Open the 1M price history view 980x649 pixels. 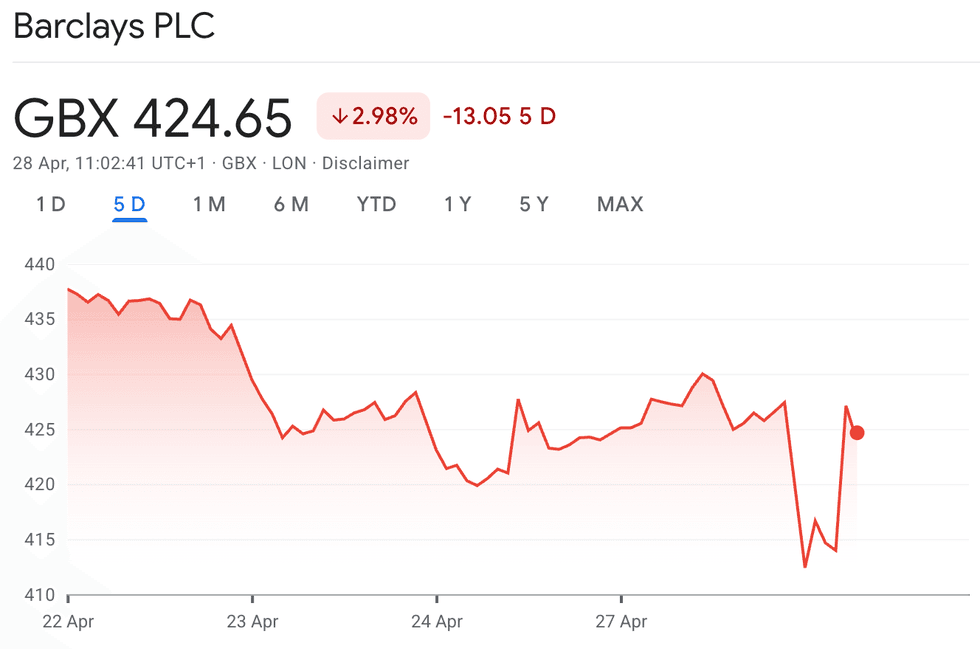pos(209,204)
